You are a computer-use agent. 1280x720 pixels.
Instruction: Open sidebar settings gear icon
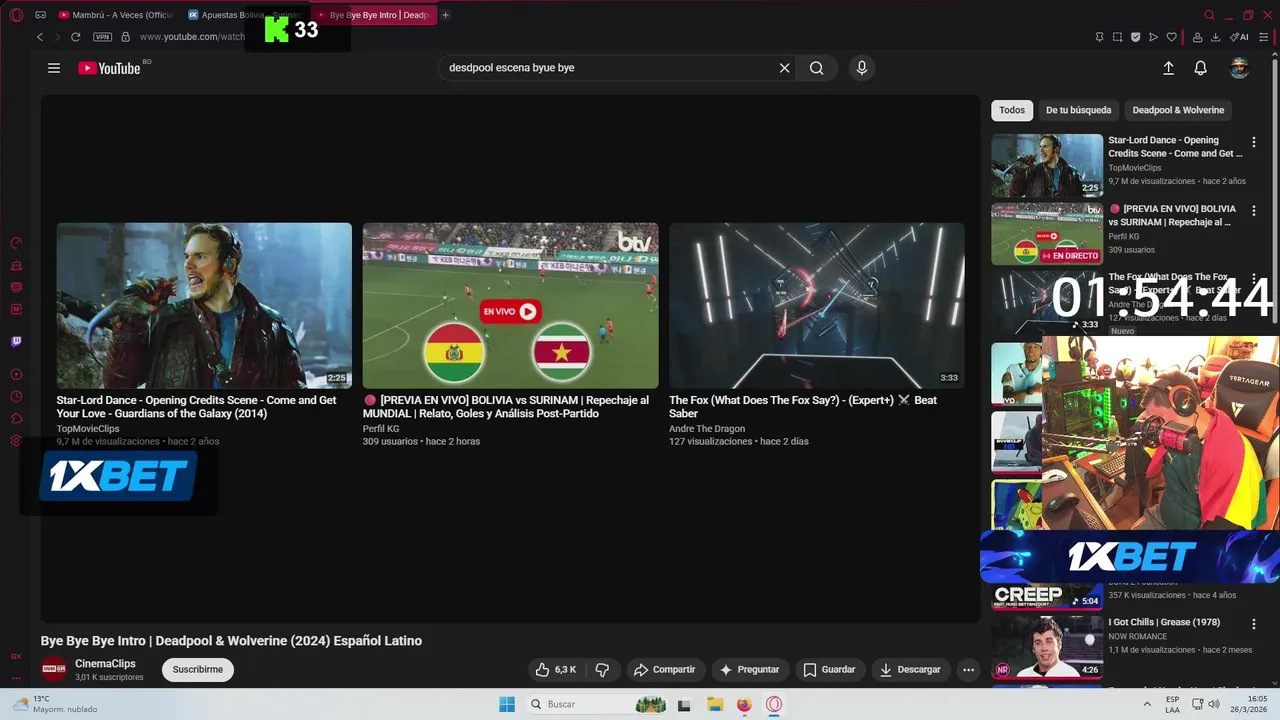pyautogui.click(x=16, y=440)
